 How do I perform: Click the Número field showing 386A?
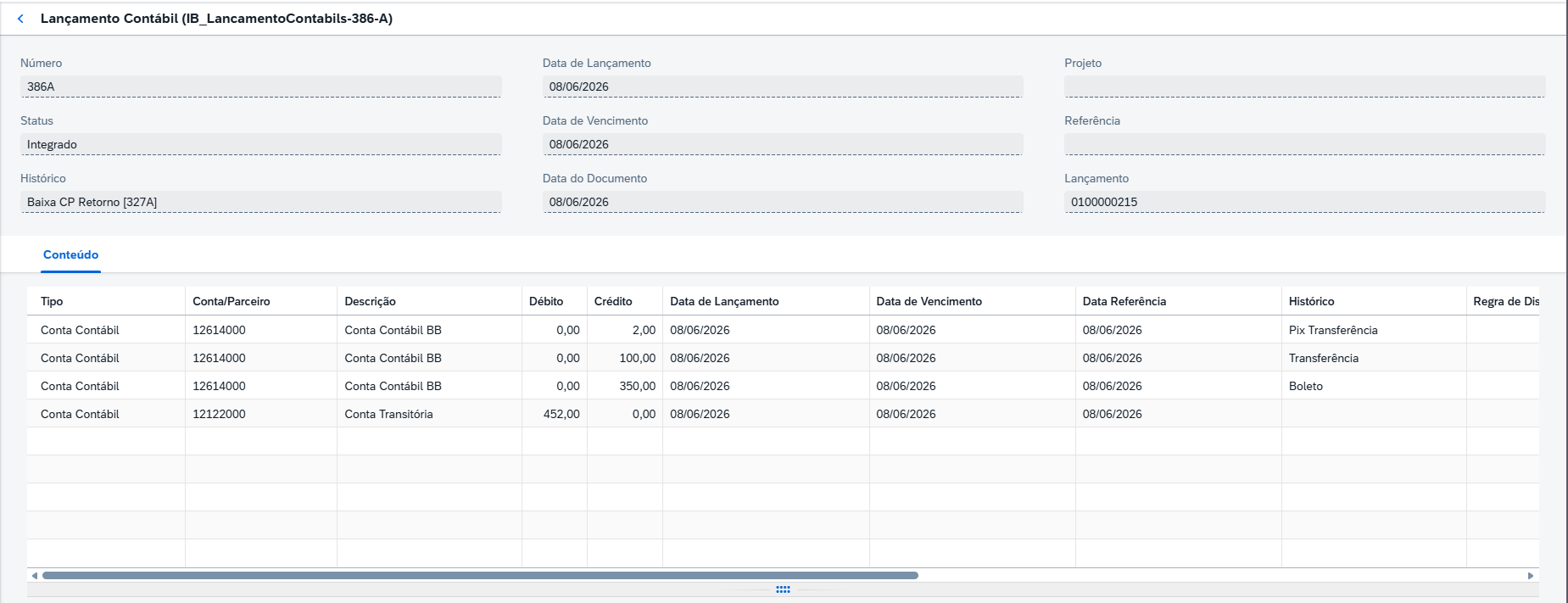tap(260, 87)
